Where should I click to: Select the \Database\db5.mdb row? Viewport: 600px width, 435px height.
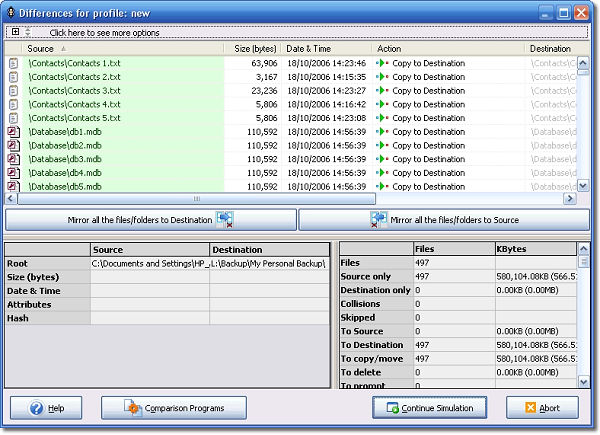[x=291, y=186]
